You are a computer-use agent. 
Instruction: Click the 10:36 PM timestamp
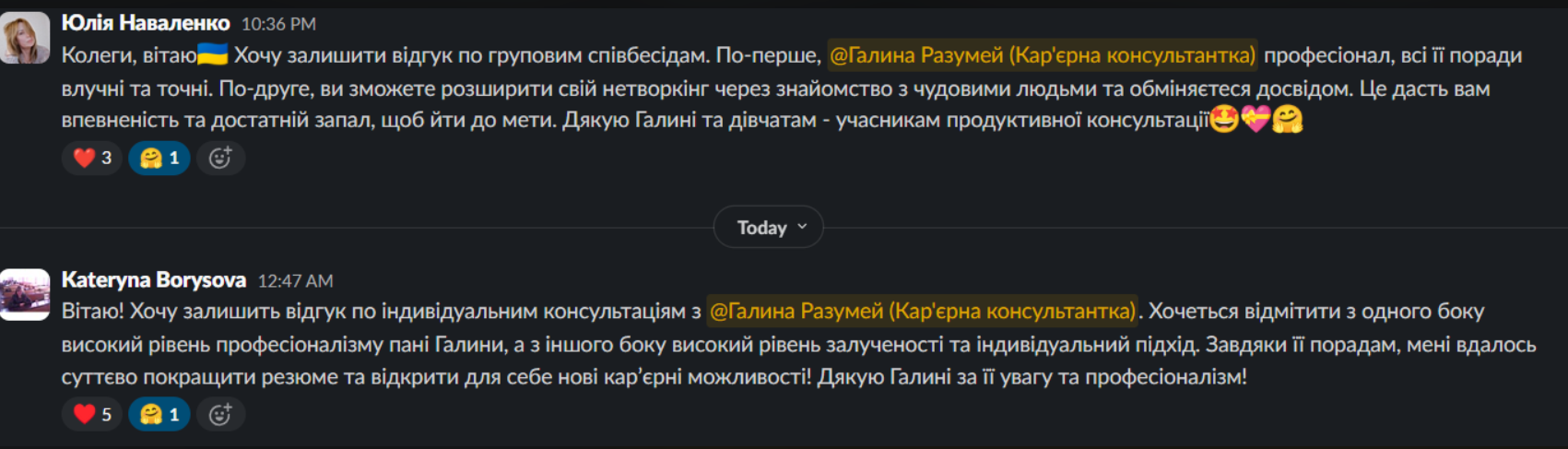click(278, 24)
